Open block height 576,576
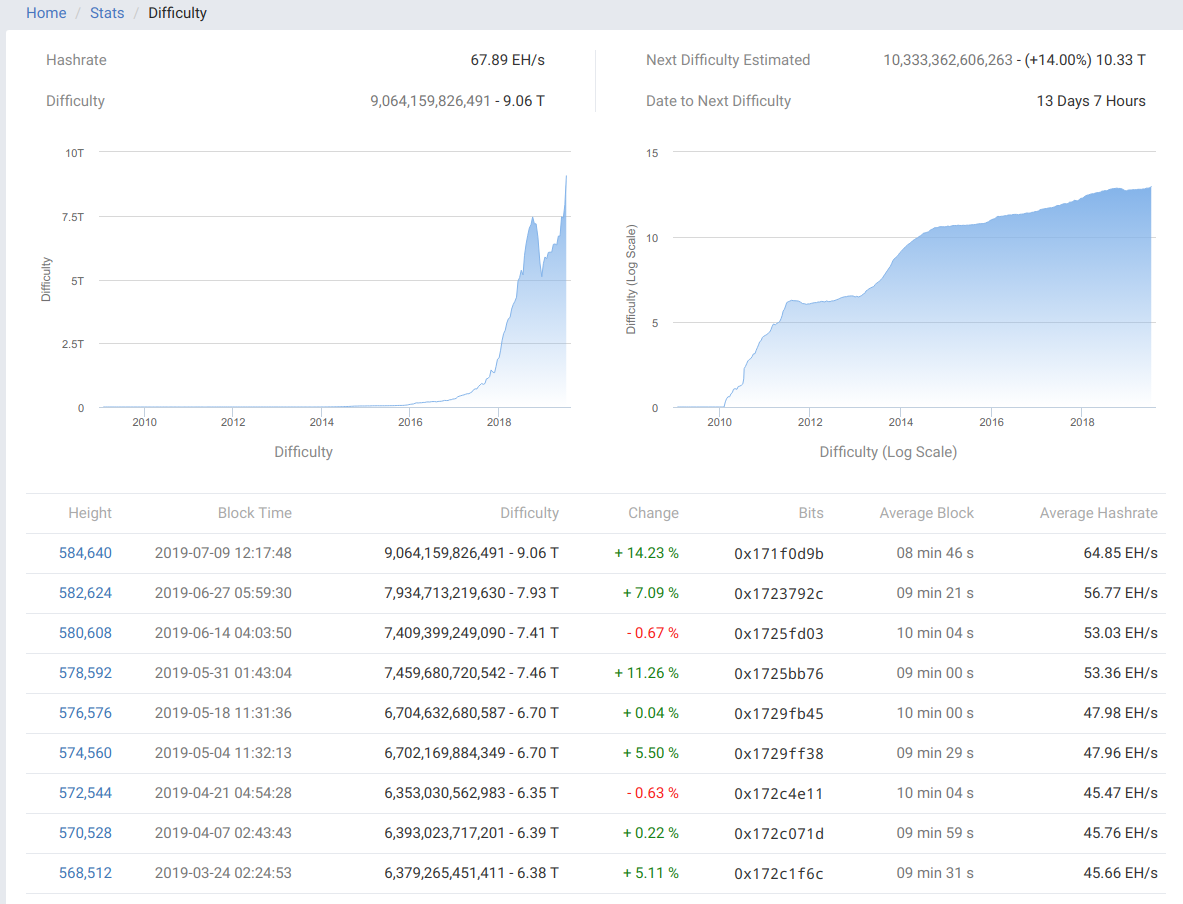The image size is (1183, 904). (x=85, y=713)
